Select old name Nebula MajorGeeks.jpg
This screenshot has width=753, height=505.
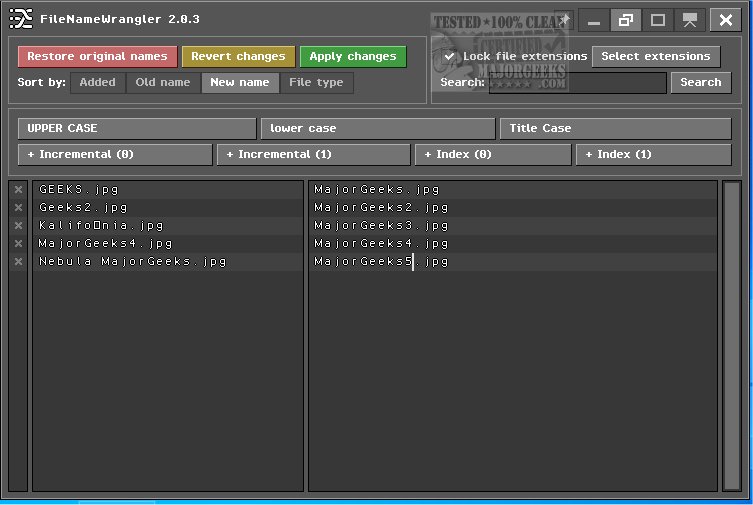pos(168,262)
